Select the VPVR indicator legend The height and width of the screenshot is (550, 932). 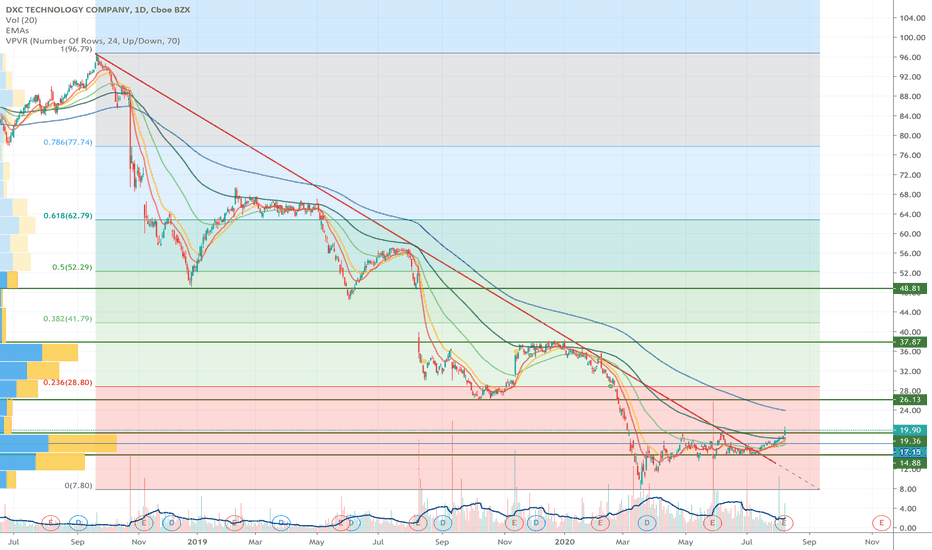click(93, 41)
